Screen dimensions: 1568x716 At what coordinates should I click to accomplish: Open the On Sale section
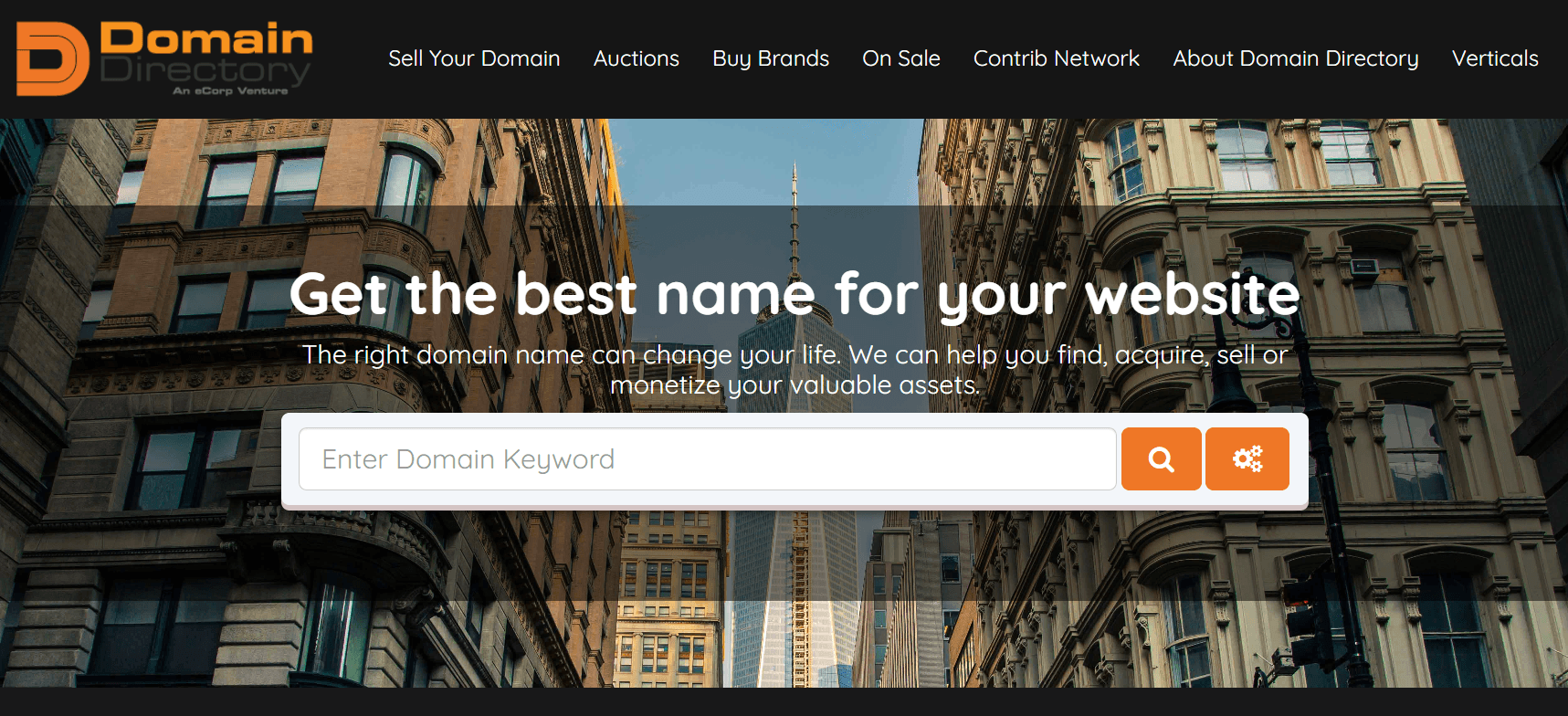pyautogui.click(x=901, y=58)
